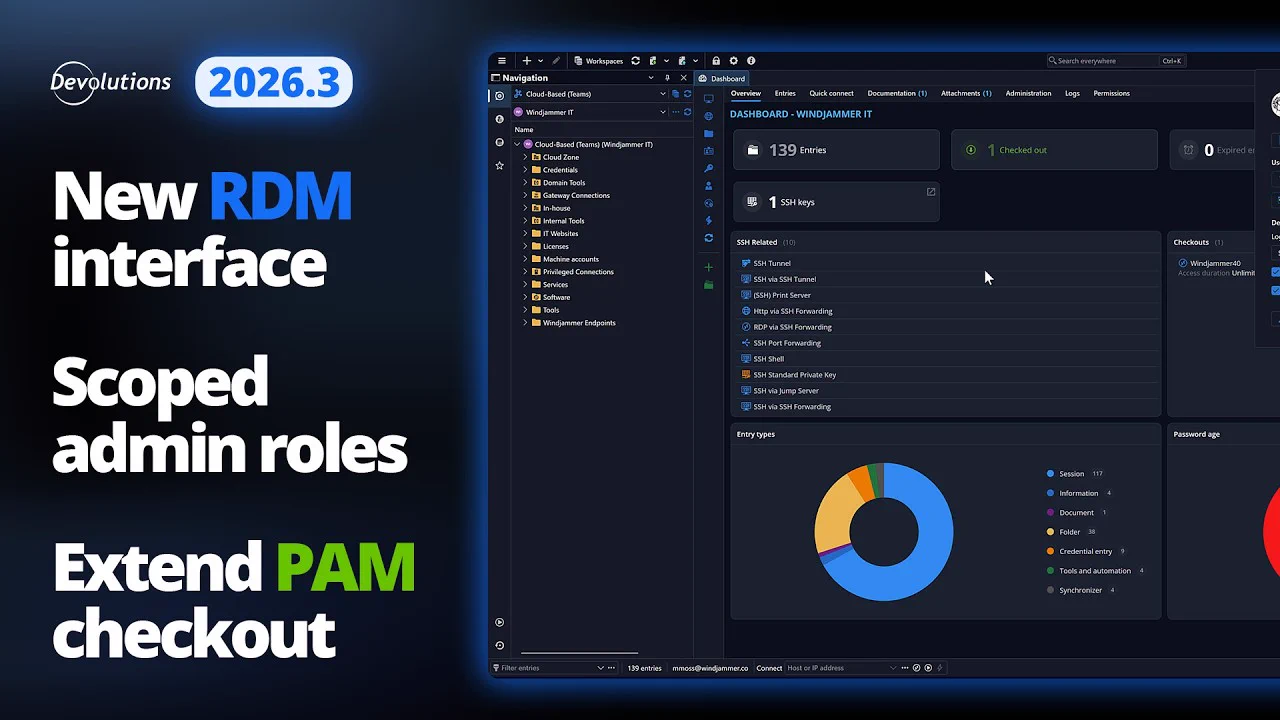Select the Permissions tab

[1112, 93]
